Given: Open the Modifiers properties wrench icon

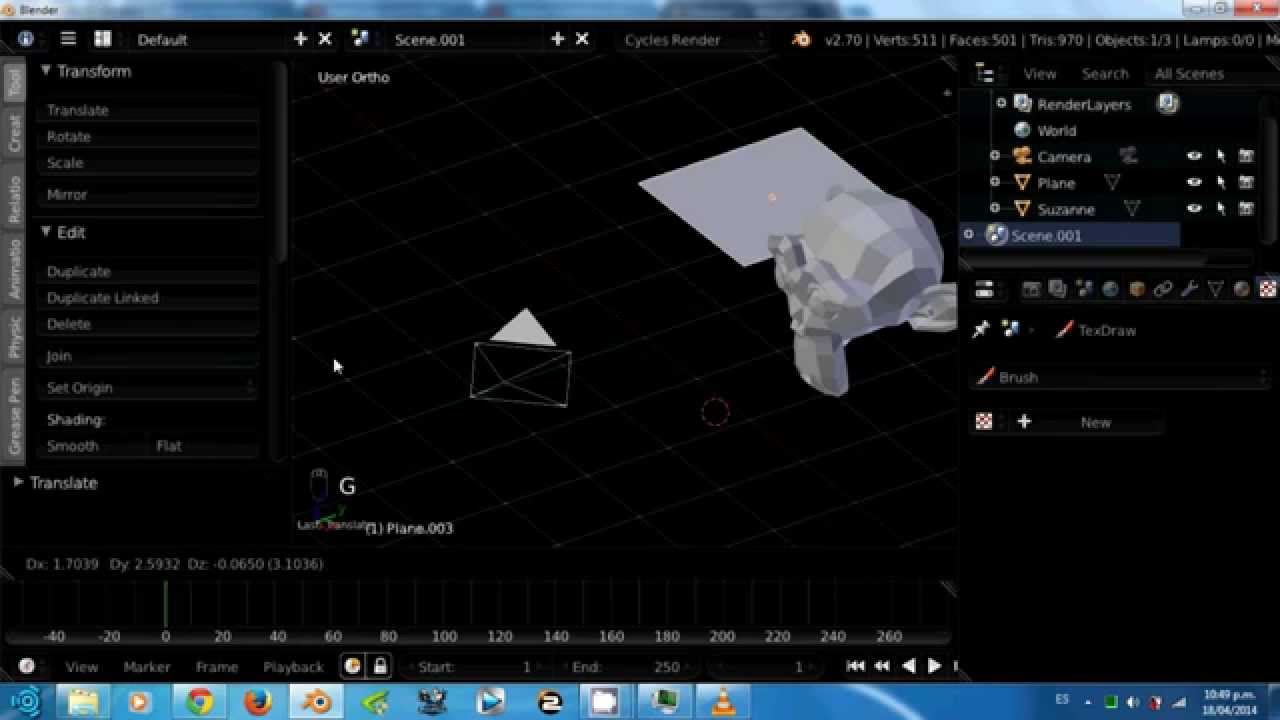Looking at the screenshot, I should [1189, 289].
